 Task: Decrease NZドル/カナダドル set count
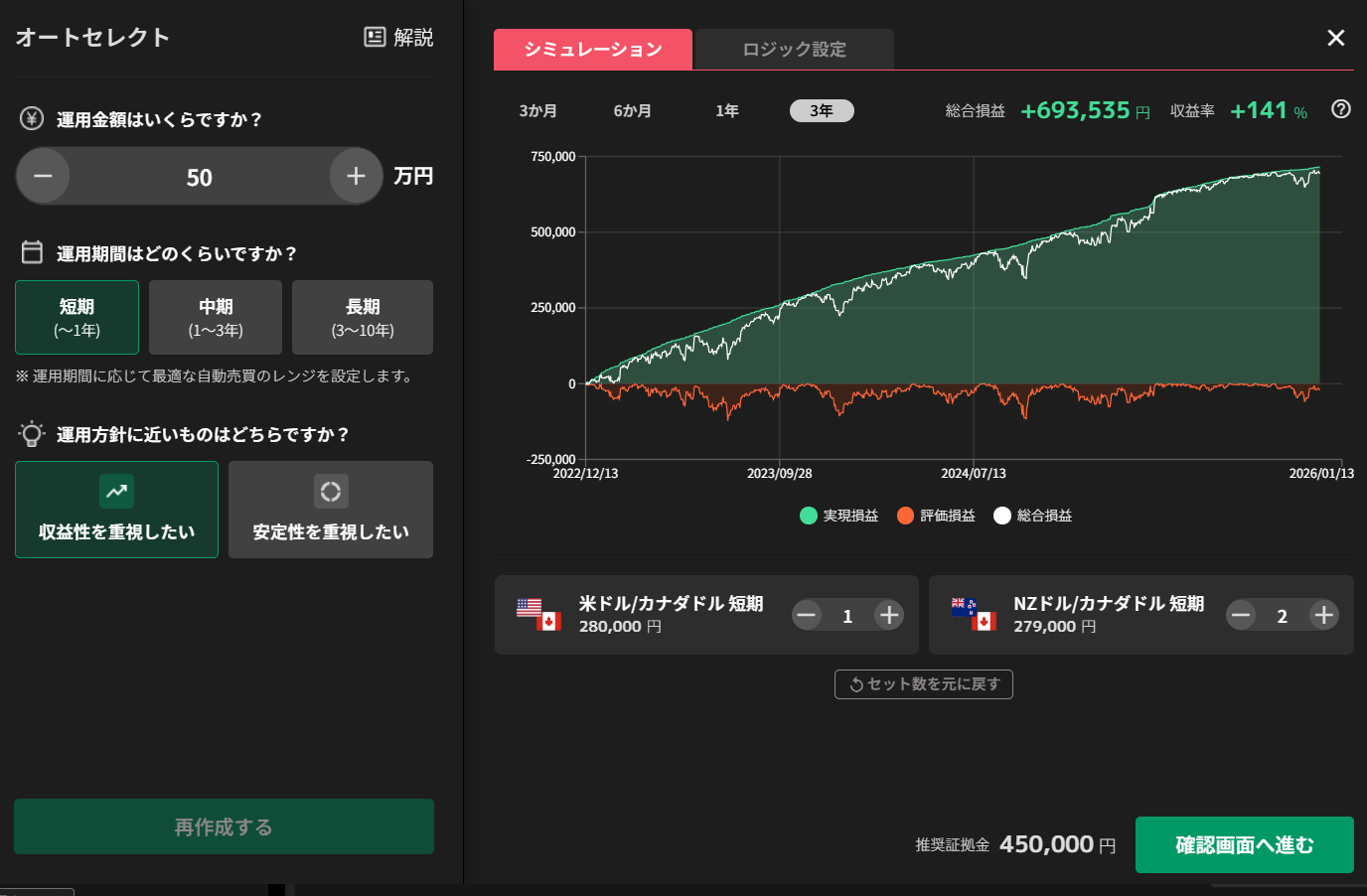click(x=1241, y=616)
